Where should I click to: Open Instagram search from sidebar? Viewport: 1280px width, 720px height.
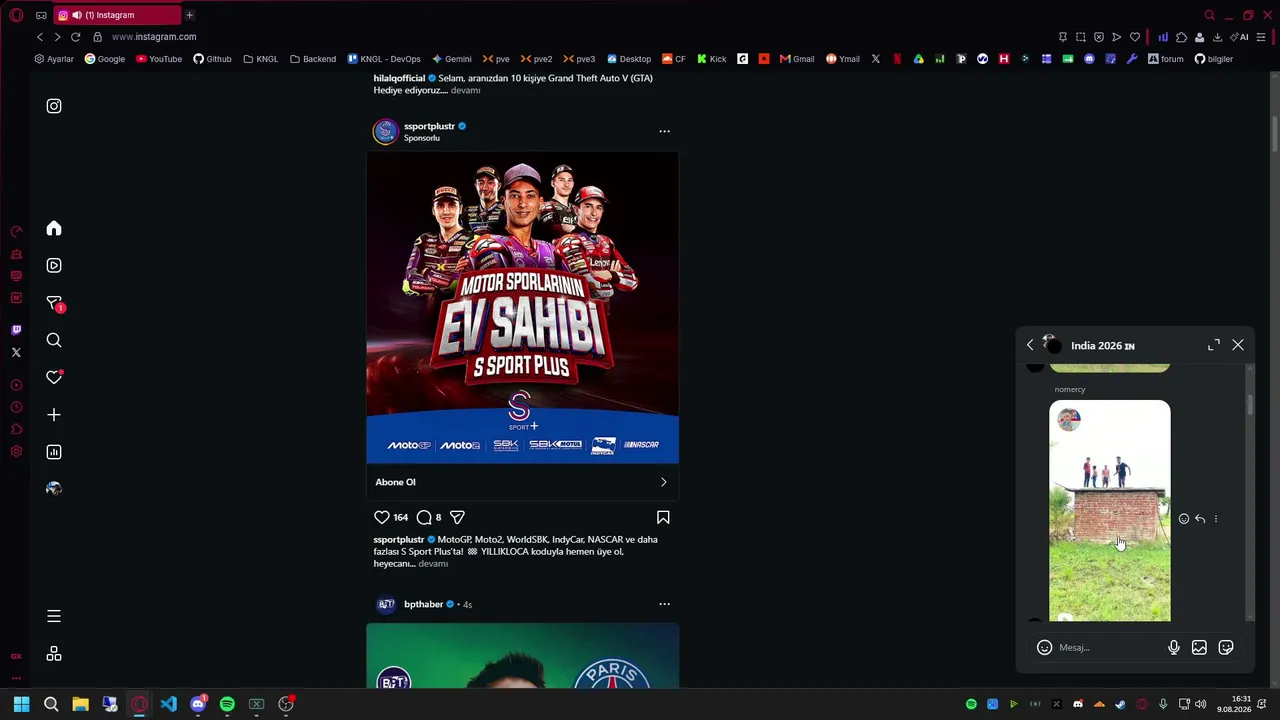(54, 340)
